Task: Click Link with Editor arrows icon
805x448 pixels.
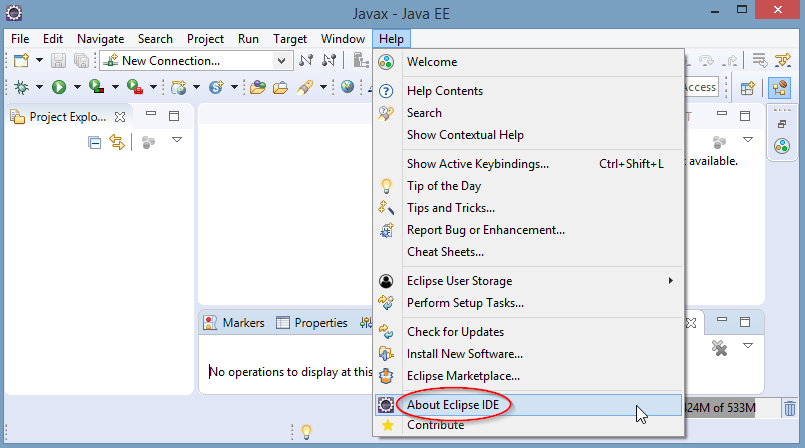Action: click(x=117, y=143)
